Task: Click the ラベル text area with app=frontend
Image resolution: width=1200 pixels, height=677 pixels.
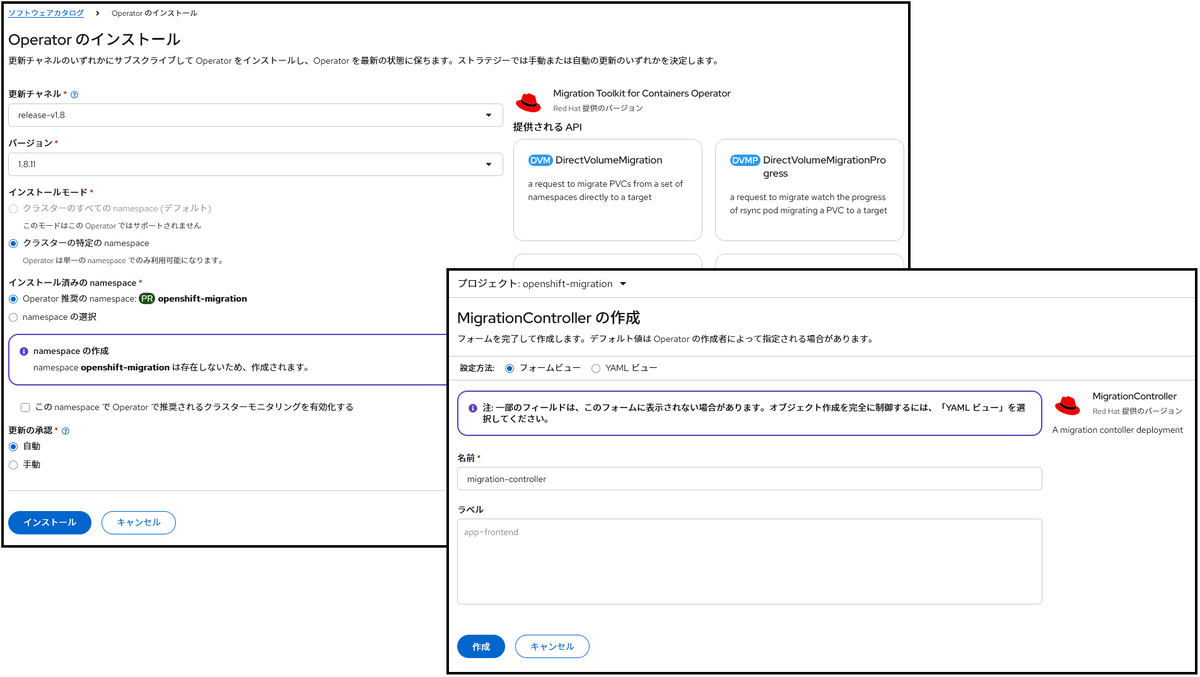Action: (749, 561)
